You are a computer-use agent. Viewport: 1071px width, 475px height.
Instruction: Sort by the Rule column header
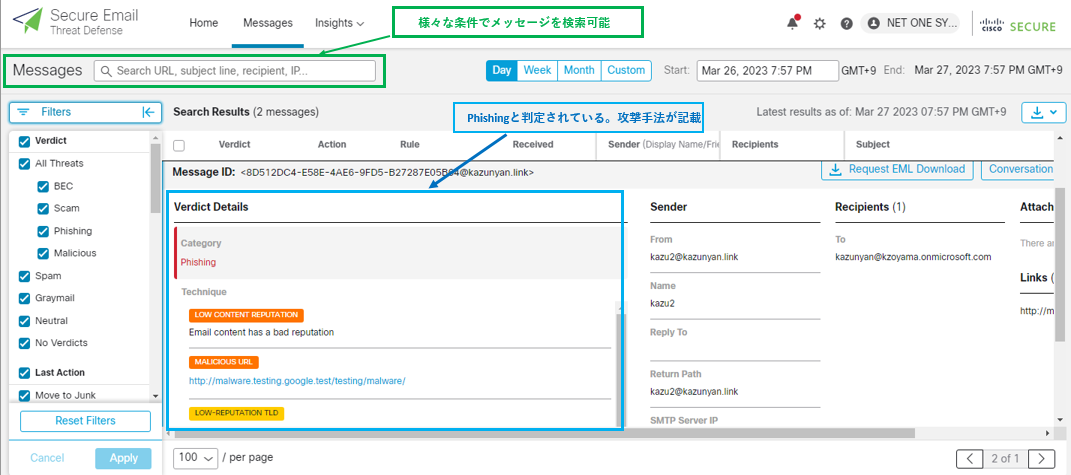click(410, 145)
